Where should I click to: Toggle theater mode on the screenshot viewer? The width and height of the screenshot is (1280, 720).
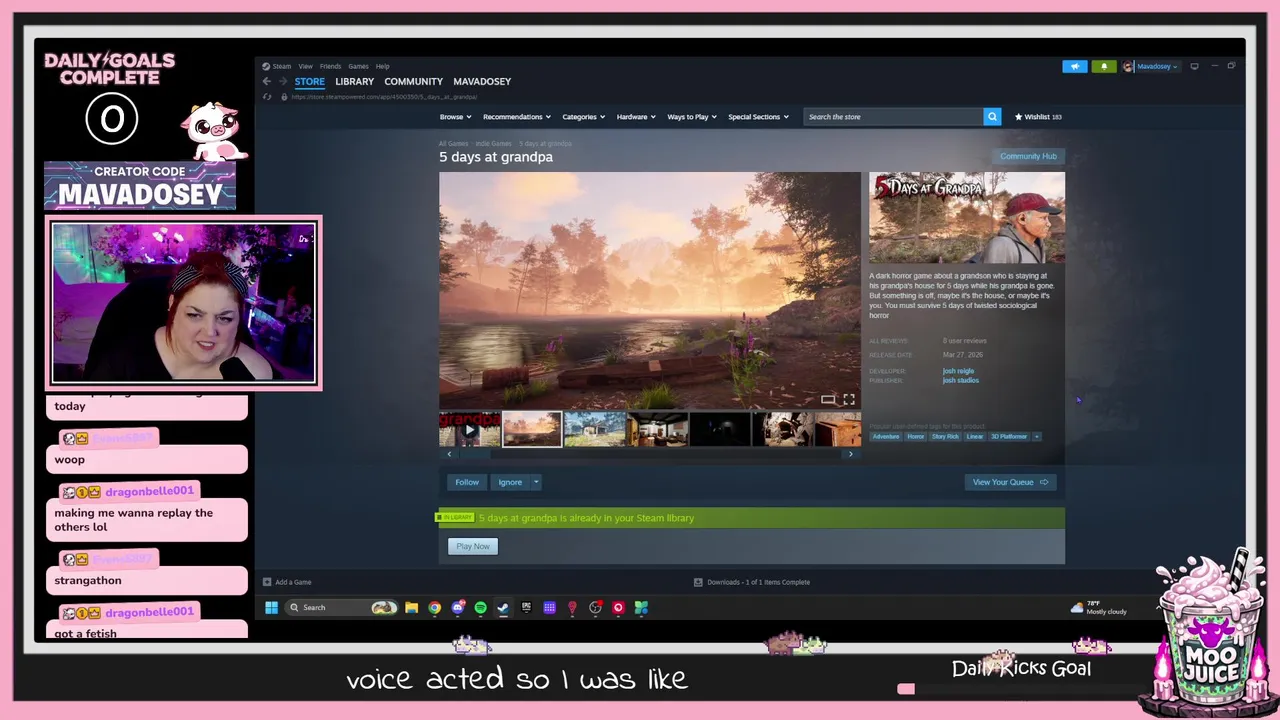828,399
